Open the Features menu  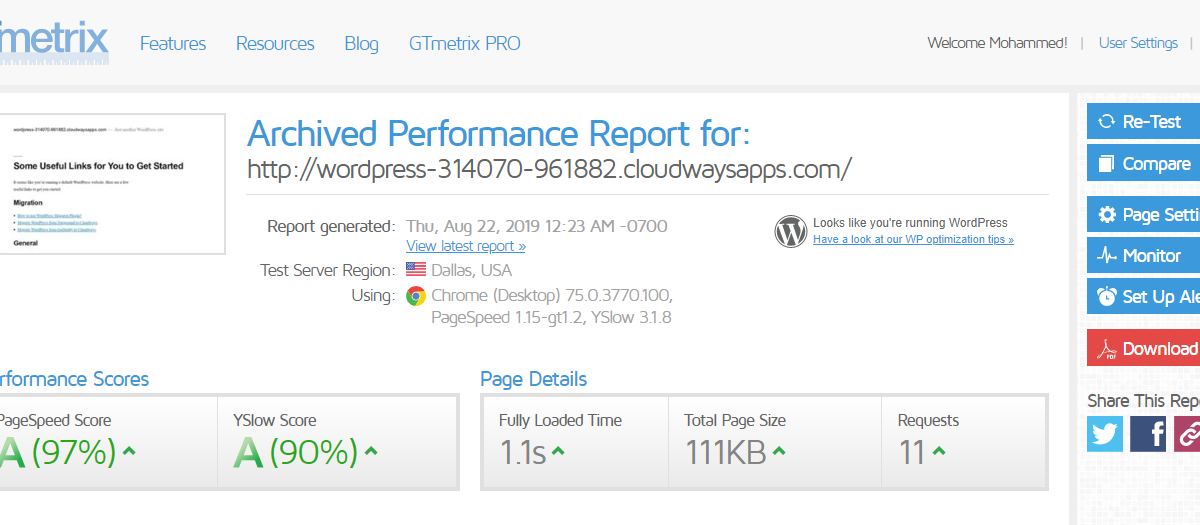(x=173, y=44)
